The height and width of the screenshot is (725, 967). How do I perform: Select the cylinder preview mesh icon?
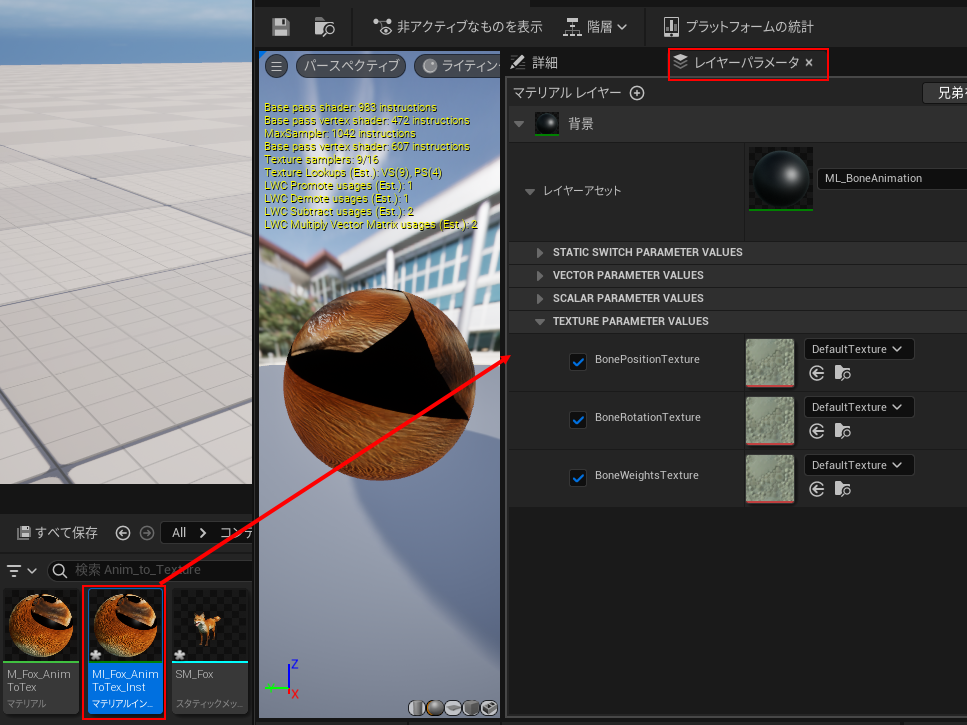(417, 708)
